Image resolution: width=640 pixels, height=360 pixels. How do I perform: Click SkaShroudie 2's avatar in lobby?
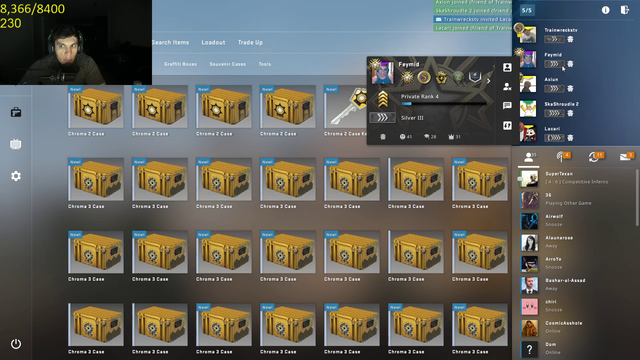(528, 109)
